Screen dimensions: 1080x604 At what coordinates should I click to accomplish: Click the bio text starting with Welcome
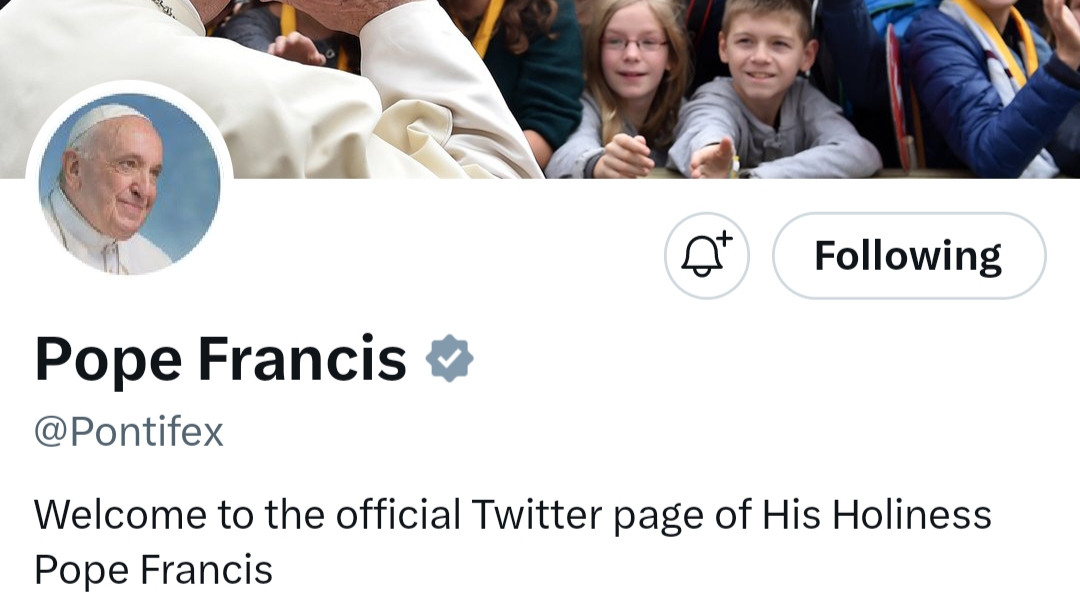click(x=513, y=543)
